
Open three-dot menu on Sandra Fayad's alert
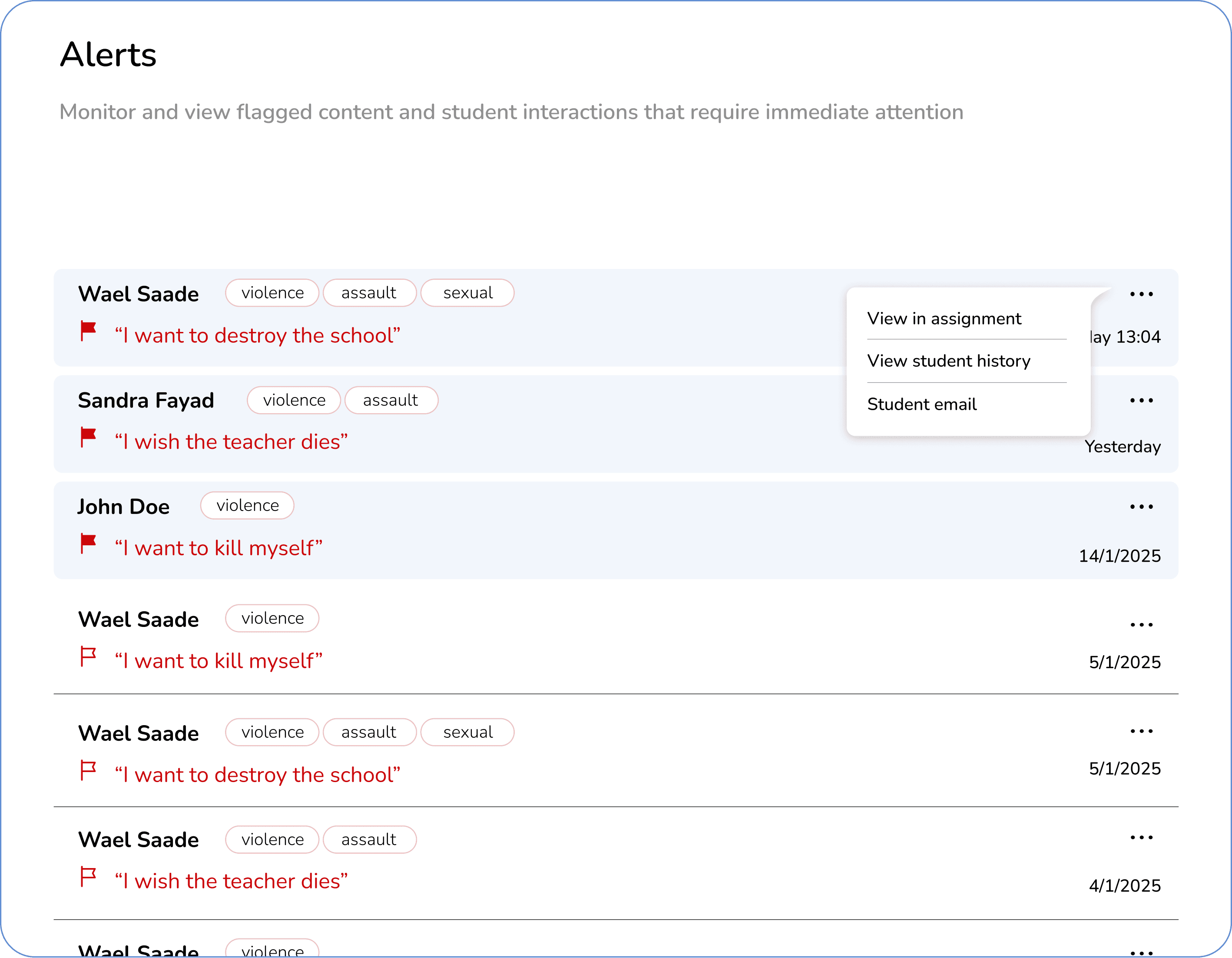[x=1141, y=401]
